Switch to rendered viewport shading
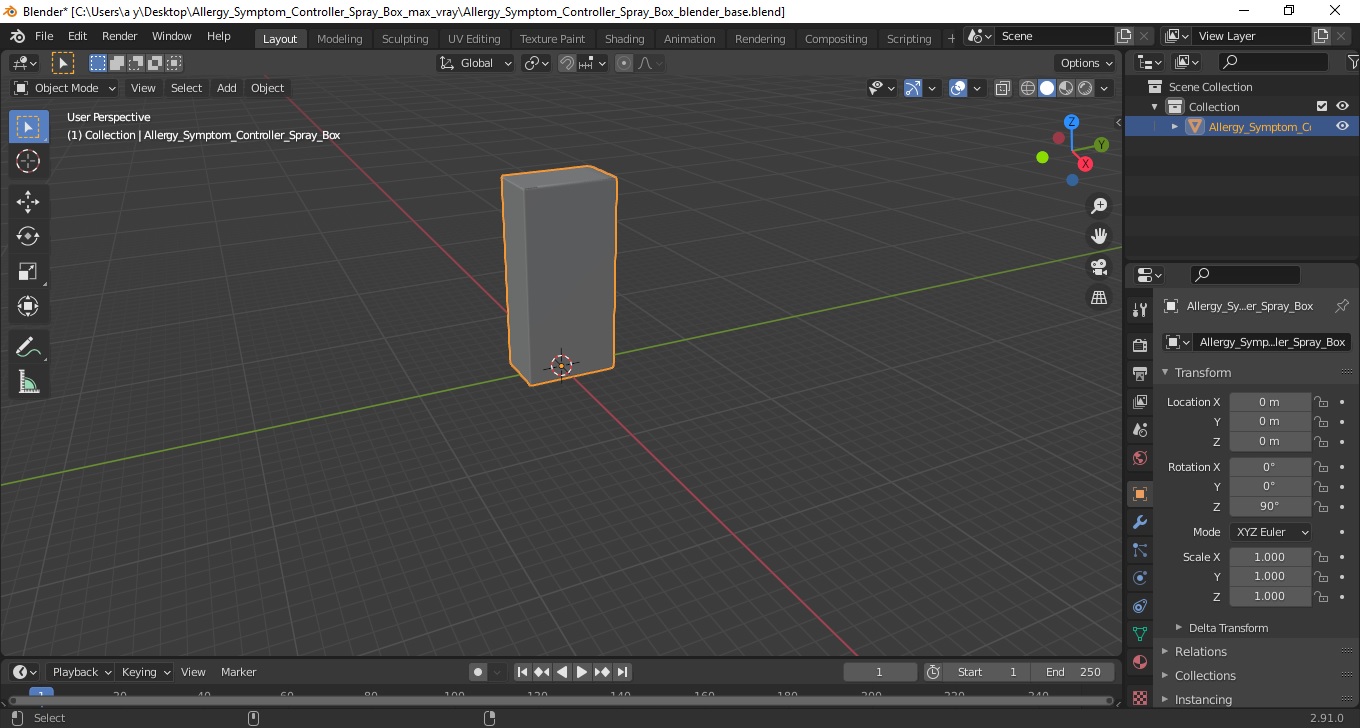 (1085, 88)
